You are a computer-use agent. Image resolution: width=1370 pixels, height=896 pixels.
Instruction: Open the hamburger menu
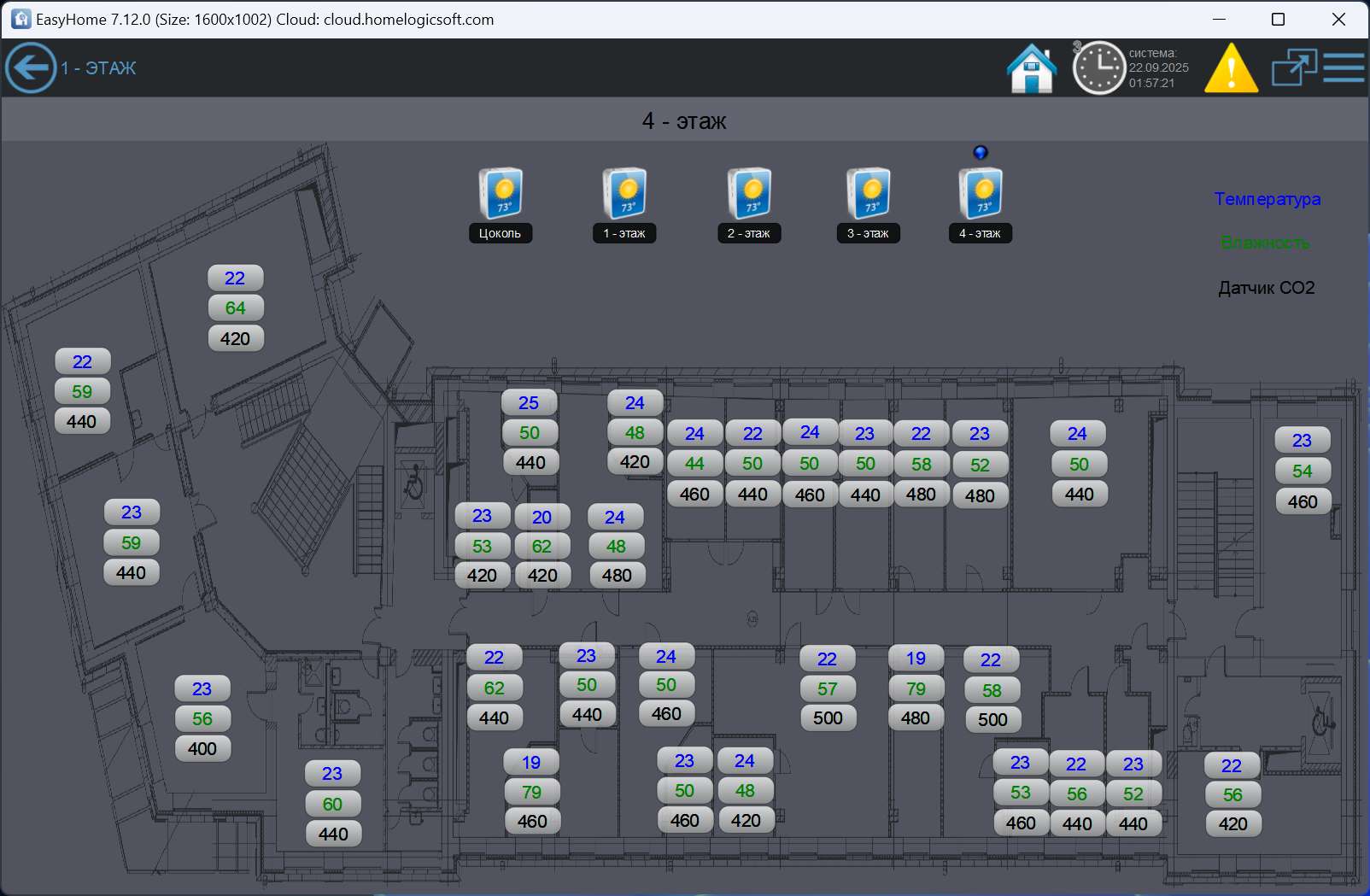tap(1344, 67)
